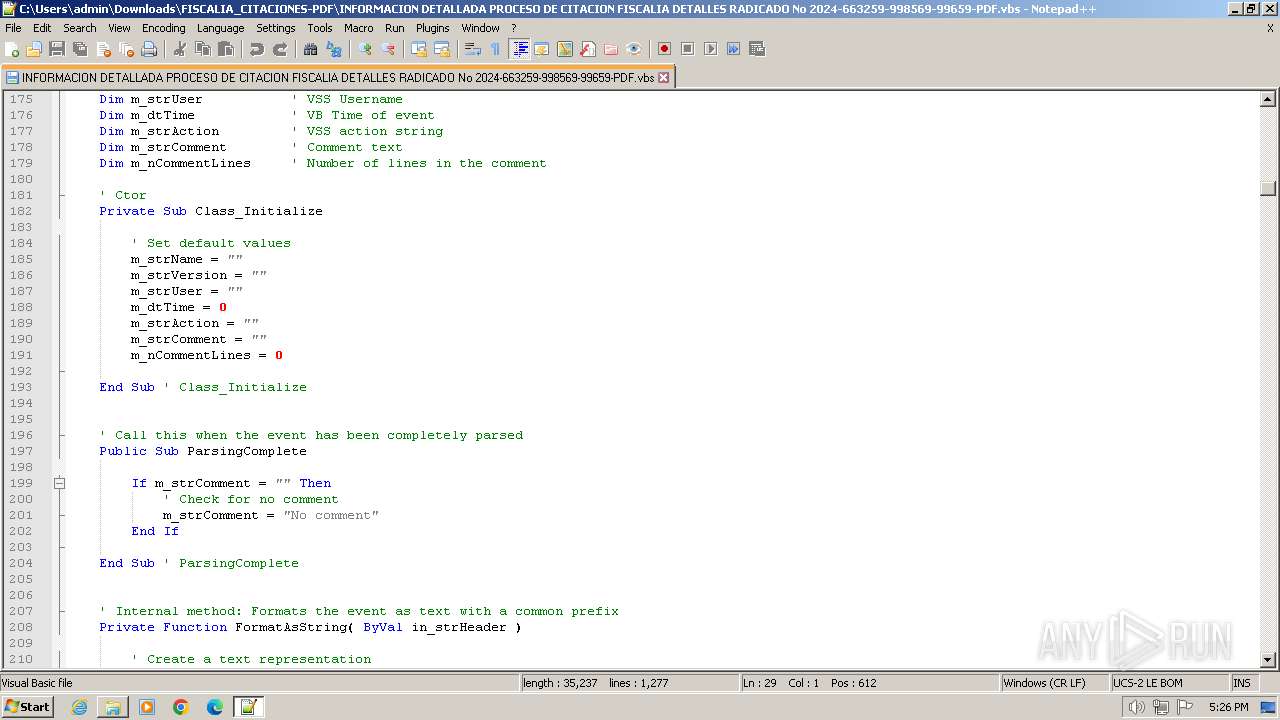
Task: Open Folder as Workspace panel
Action: click(x=611, y=49)
